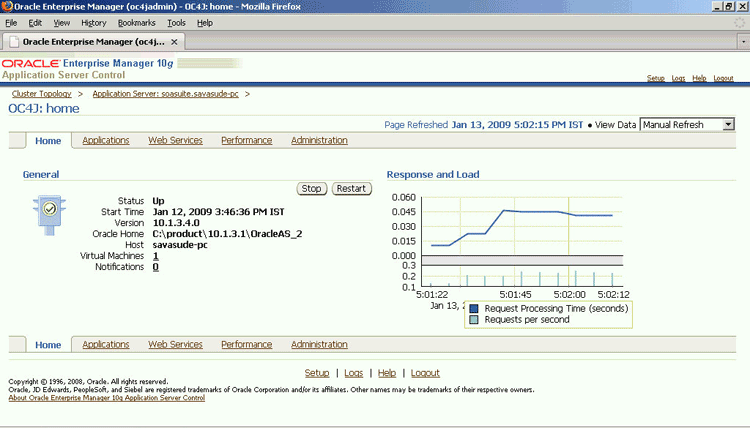Image resolution: width=750 pixels, height=428 pixels.
Task: Close the Oracle Enterprise Manager browser tab
Action: 175,42
